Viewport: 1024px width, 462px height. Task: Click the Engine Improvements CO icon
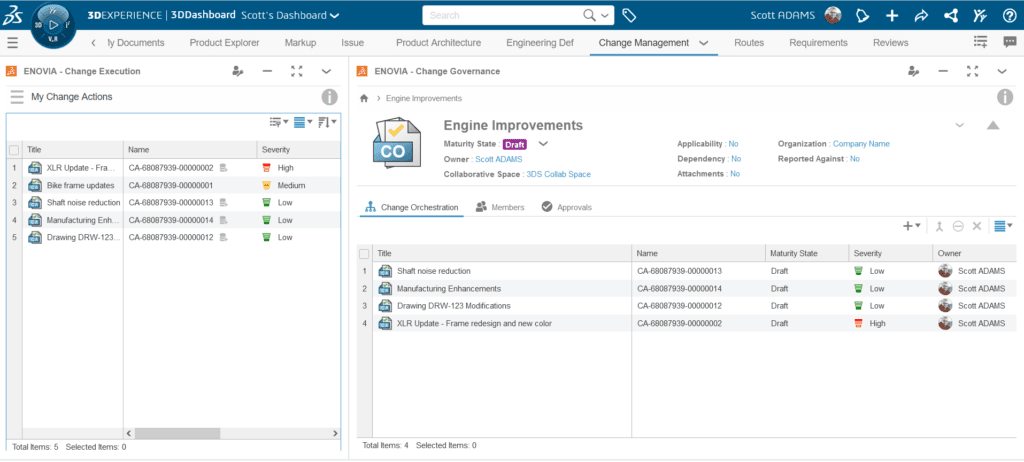coord(398,142)
